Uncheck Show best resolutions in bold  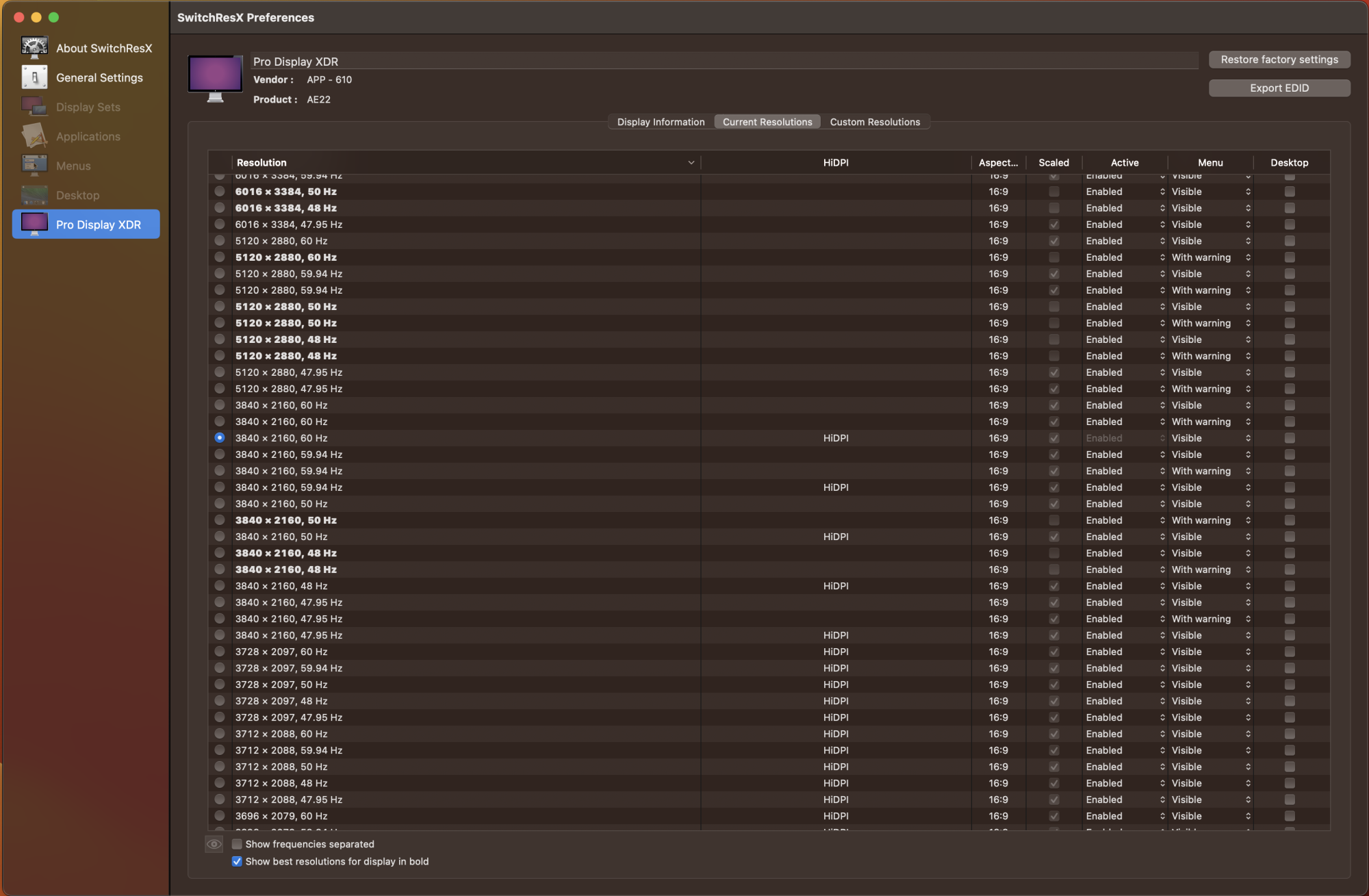point(238,862)
